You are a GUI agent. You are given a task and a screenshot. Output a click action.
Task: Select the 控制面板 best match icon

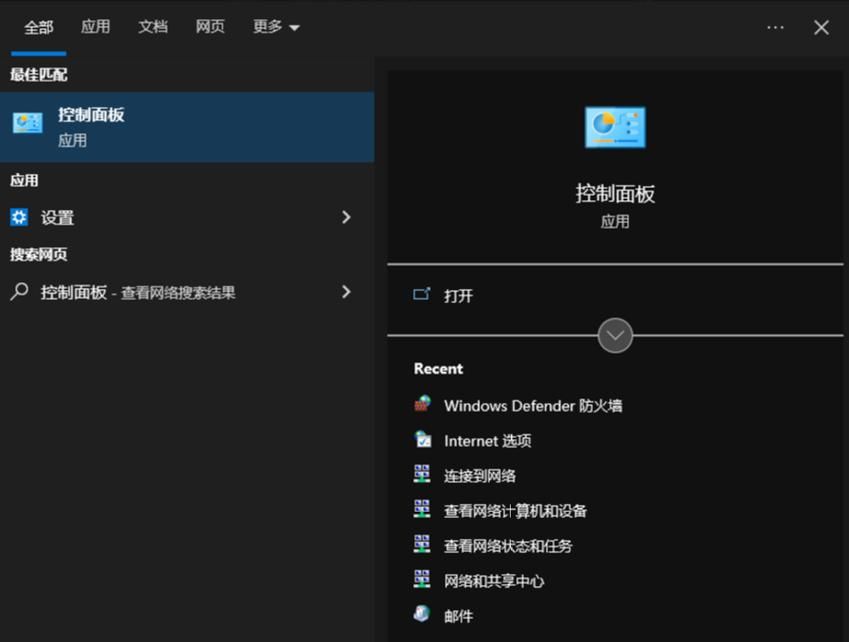point(26,120)
